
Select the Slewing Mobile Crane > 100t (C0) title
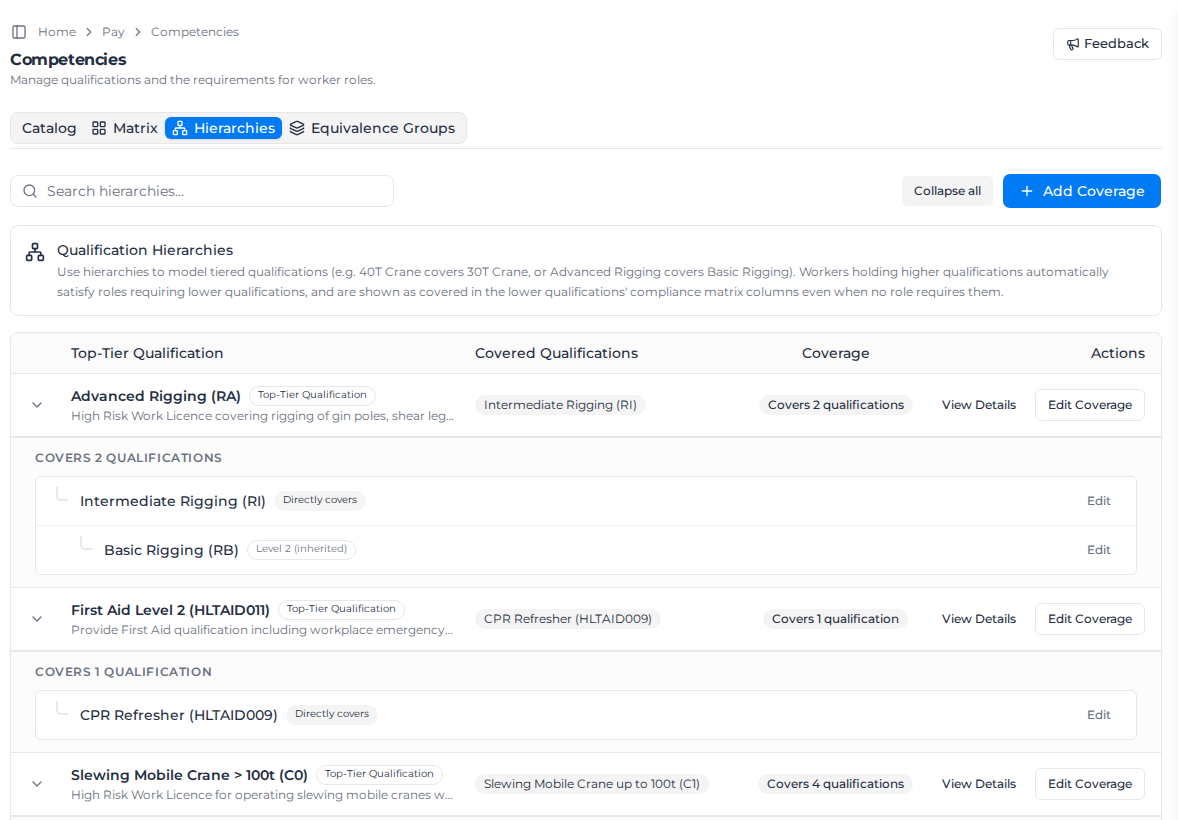[189, 776]
